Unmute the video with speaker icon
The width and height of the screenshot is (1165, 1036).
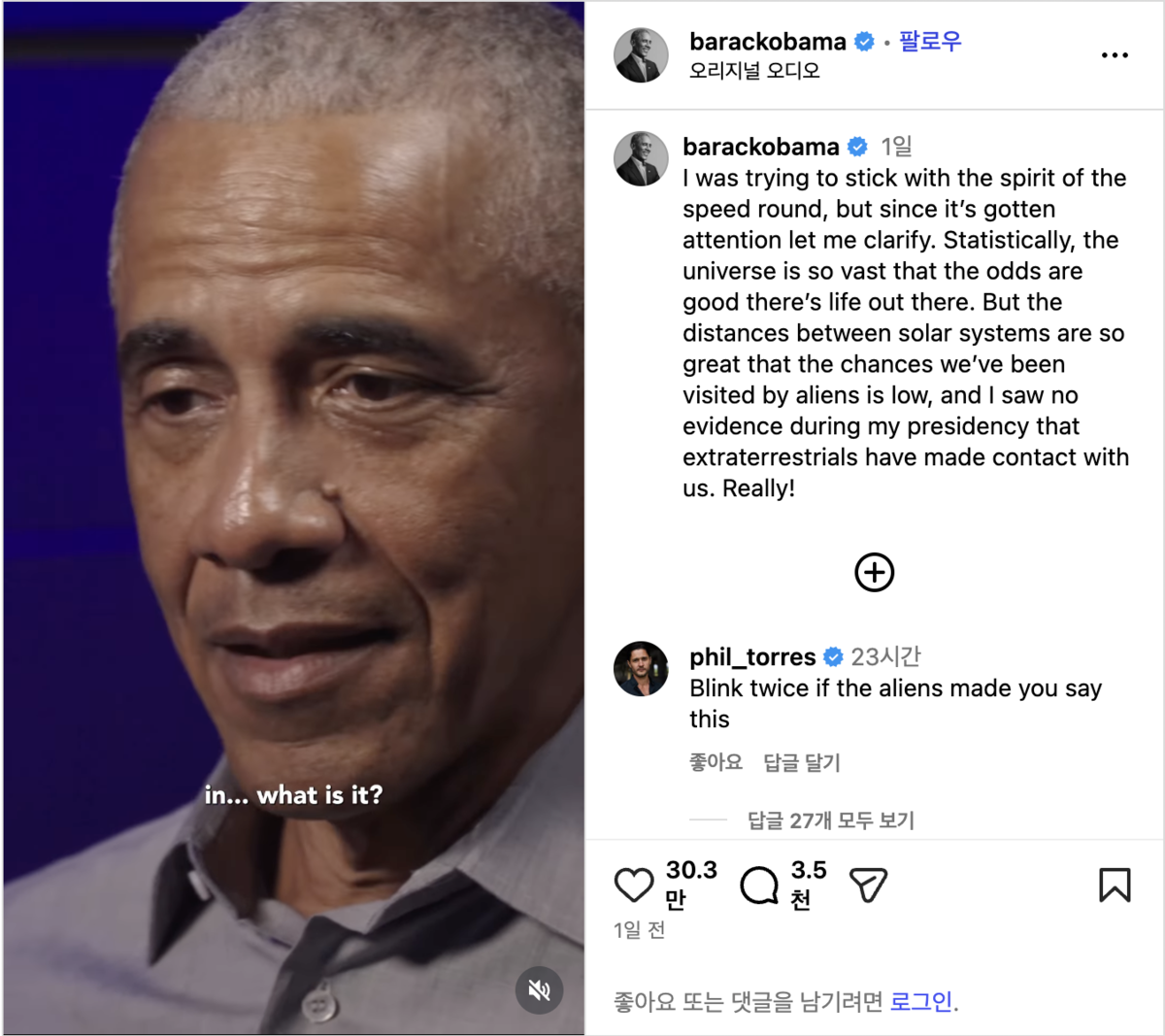pyautogui.click(x=539, y=990)
